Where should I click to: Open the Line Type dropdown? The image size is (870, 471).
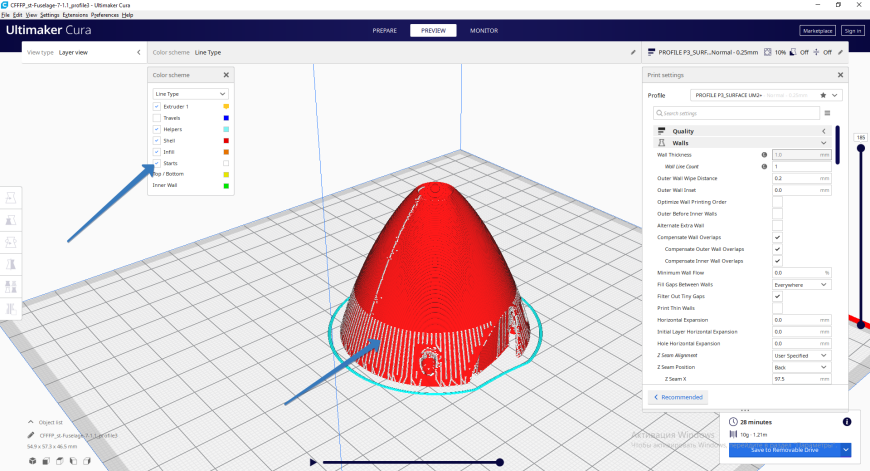pyautogui.click(x=190, y=94)
